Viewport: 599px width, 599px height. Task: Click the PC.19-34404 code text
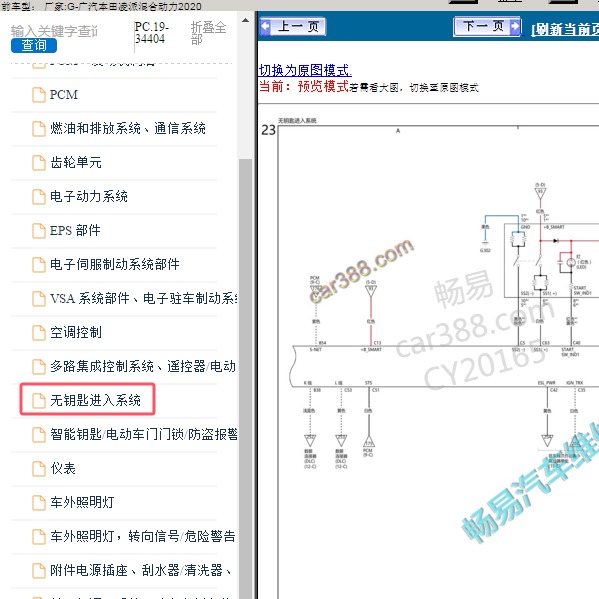click(151, 33)
